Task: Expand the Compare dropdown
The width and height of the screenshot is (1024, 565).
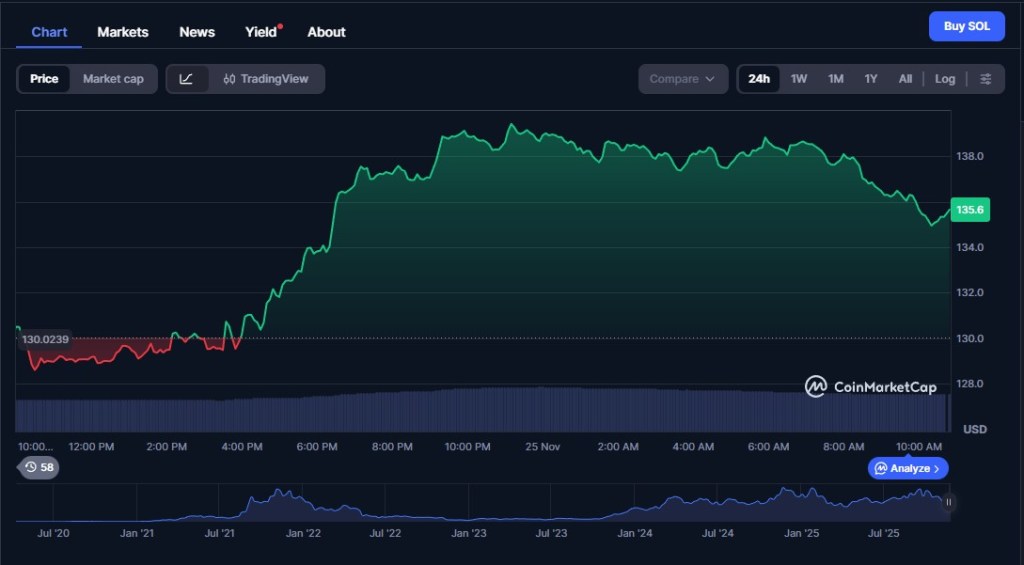Action: 683,79
